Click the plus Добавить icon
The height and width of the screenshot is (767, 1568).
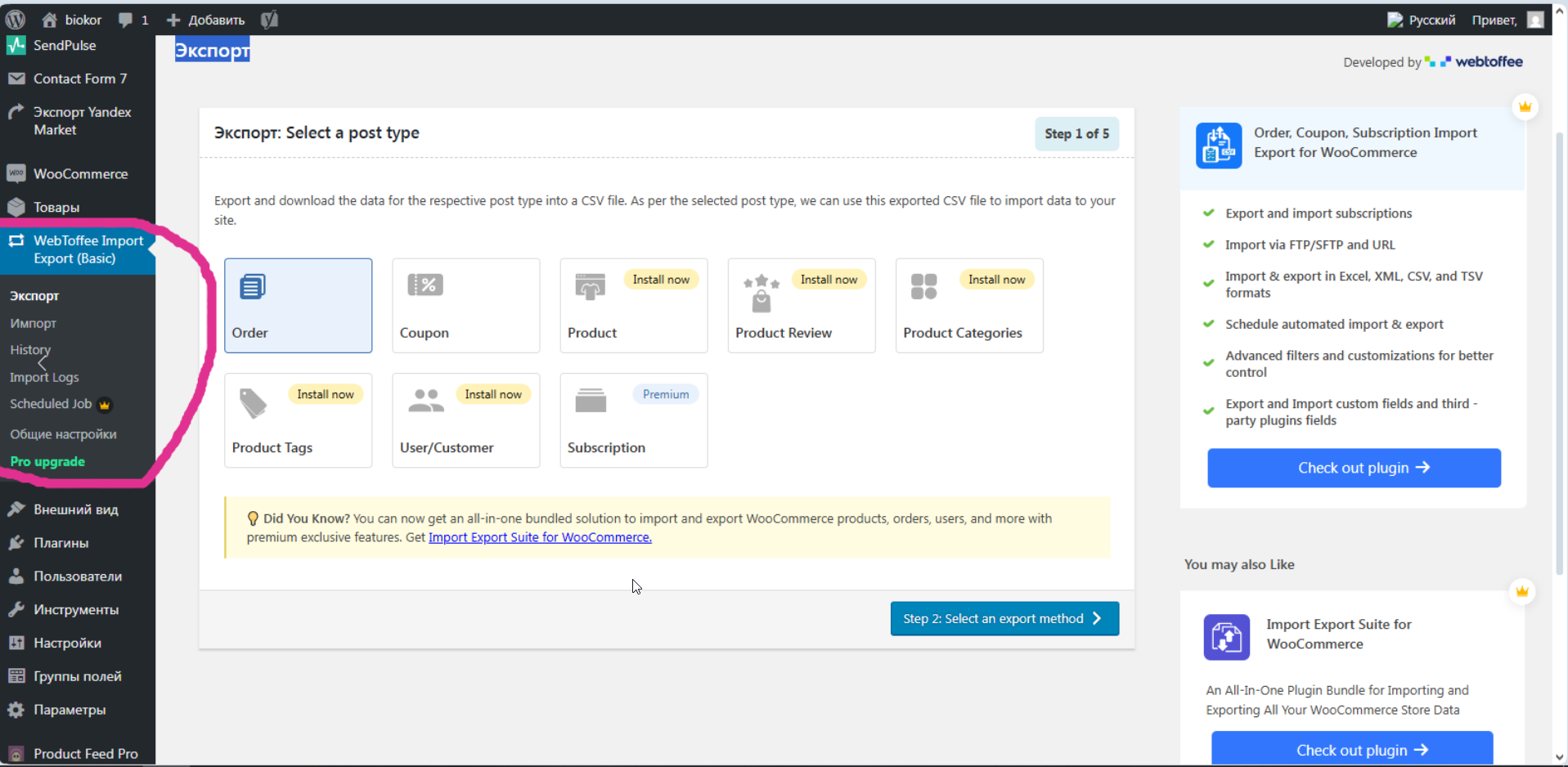coord(173,20)
